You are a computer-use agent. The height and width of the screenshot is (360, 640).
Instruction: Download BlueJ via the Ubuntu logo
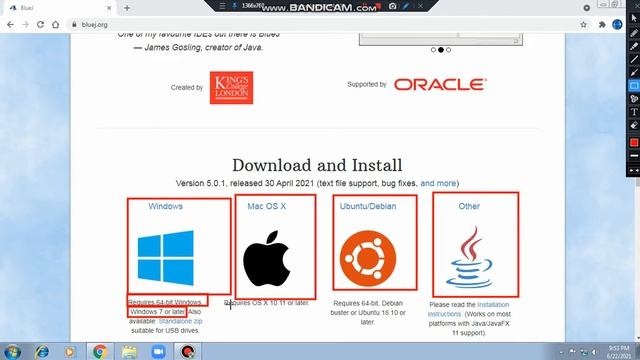pos(368,258)
